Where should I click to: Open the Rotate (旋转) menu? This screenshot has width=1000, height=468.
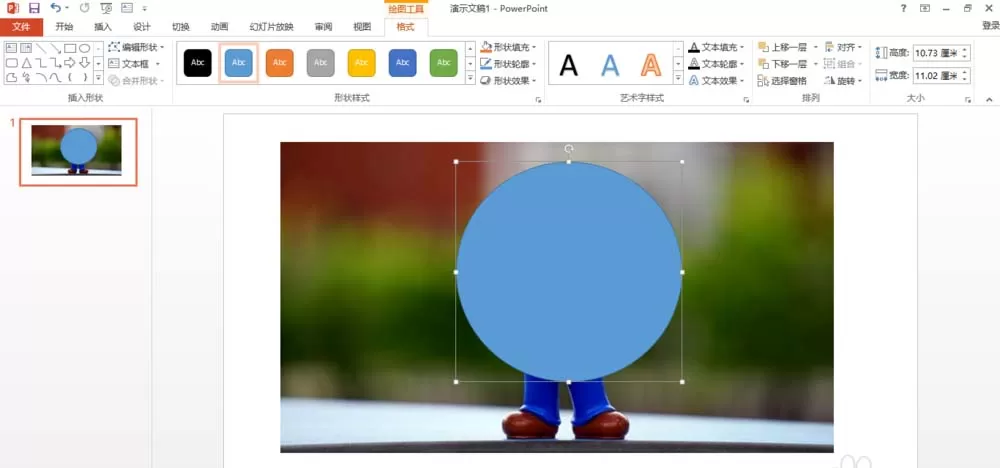tap(843, 81)
